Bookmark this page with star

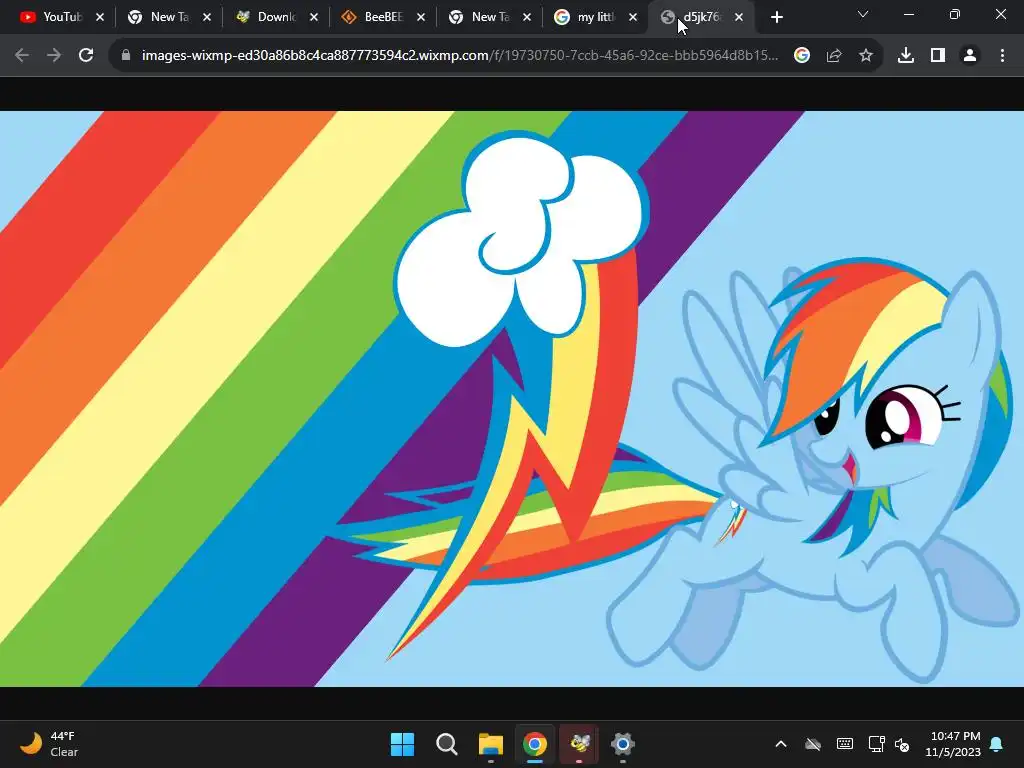click(x=866, y=56)
